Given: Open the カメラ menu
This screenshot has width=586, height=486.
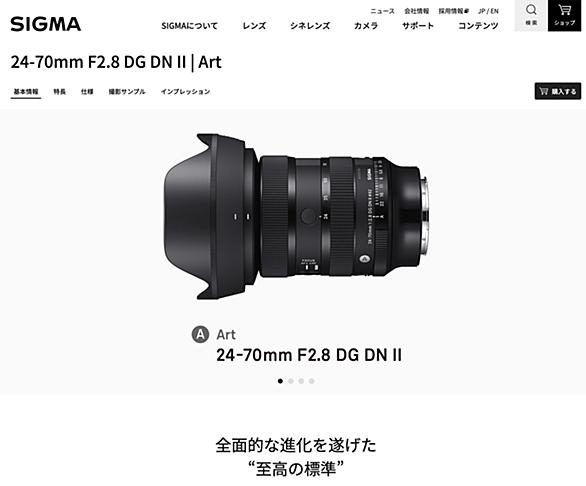Looking at the screenshot, I should click(366, 26).
